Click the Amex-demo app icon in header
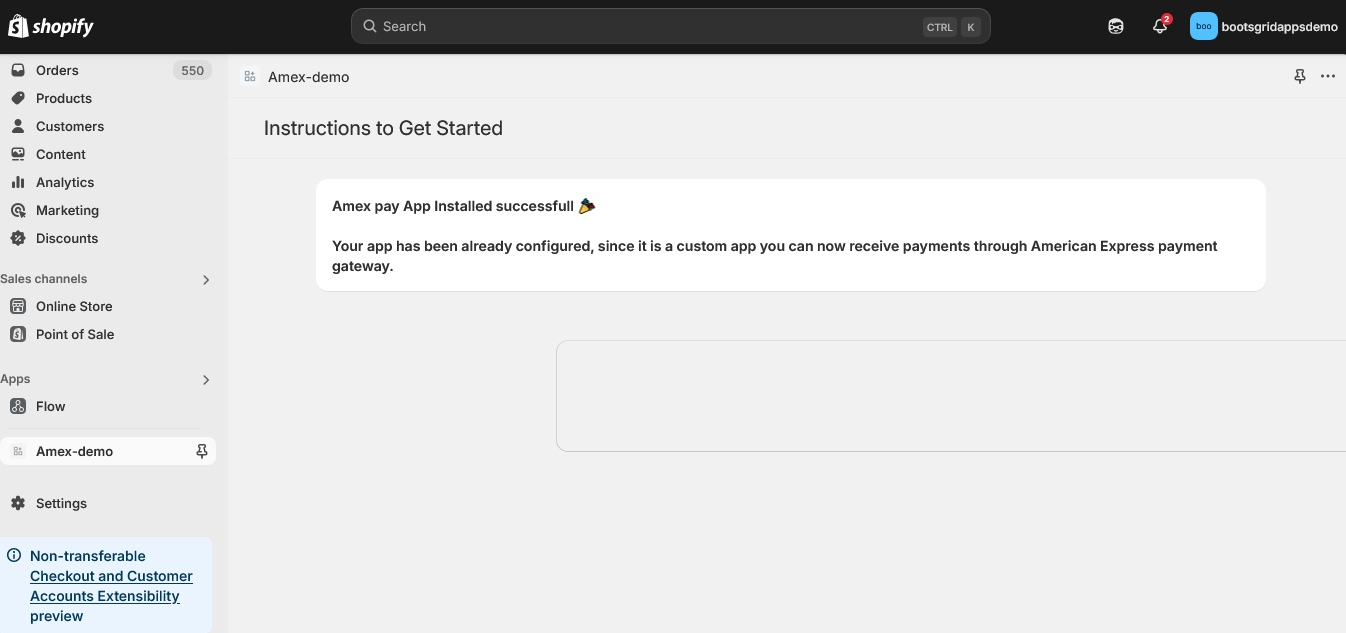Image resolution: width=1346 pixels, height=633 pixels. [x=250, y=76]
